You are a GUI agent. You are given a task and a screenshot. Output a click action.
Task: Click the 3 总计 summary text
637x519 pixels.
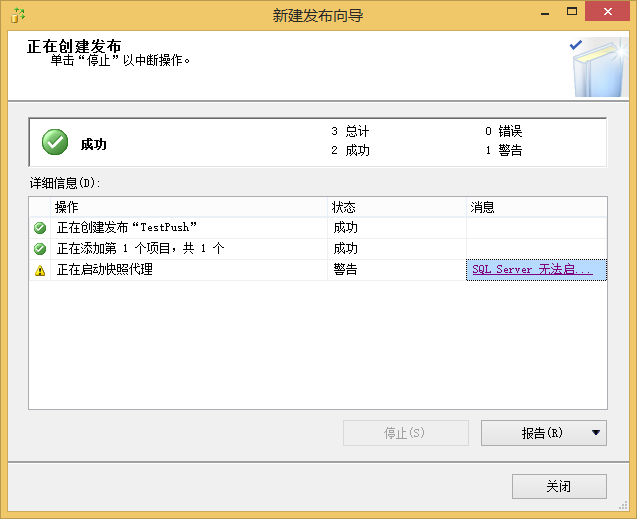(350, 131)
